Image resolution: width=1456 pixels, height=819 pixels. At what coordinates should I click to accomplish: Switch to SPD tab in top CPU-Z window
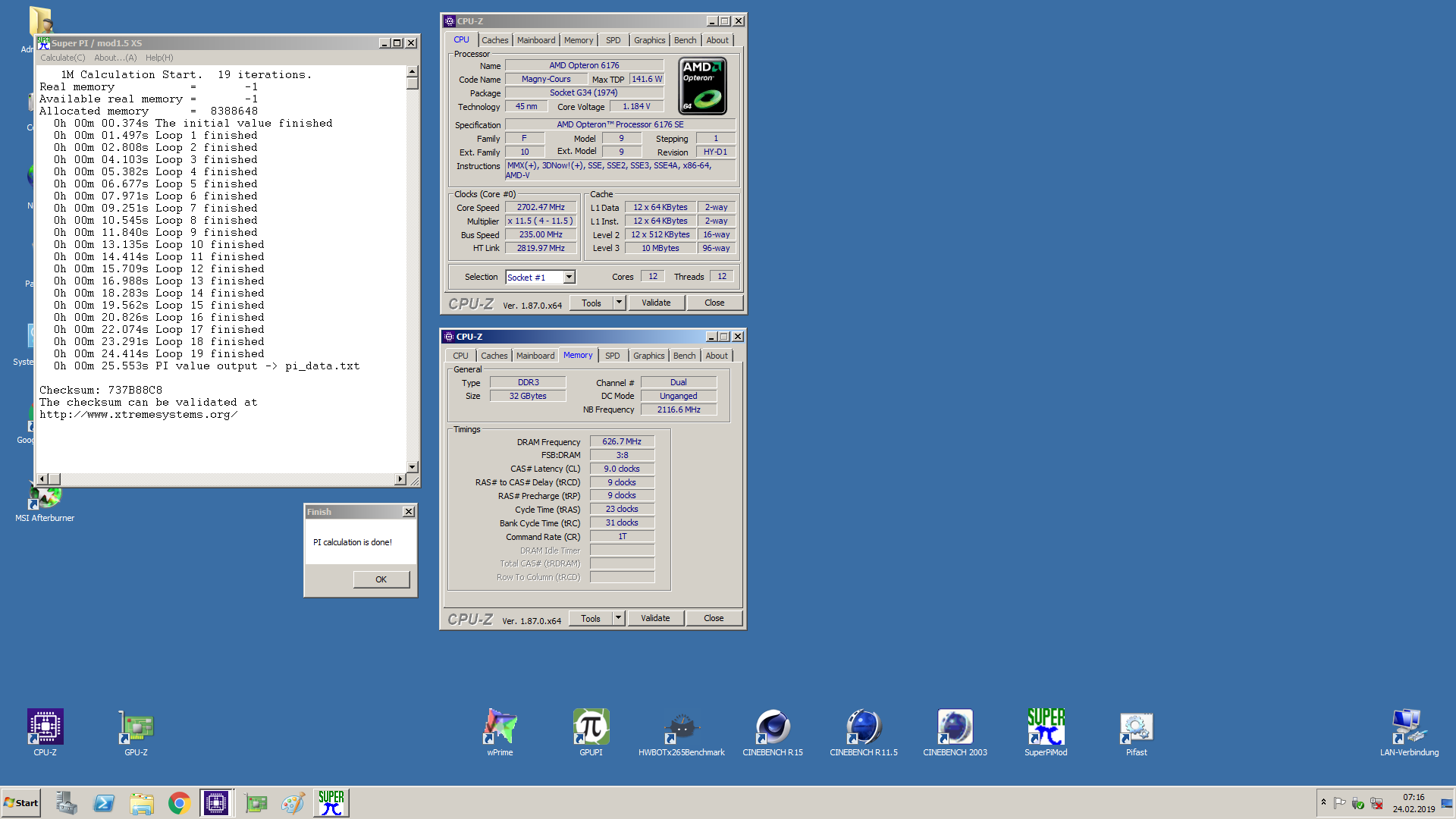[613, 40]
